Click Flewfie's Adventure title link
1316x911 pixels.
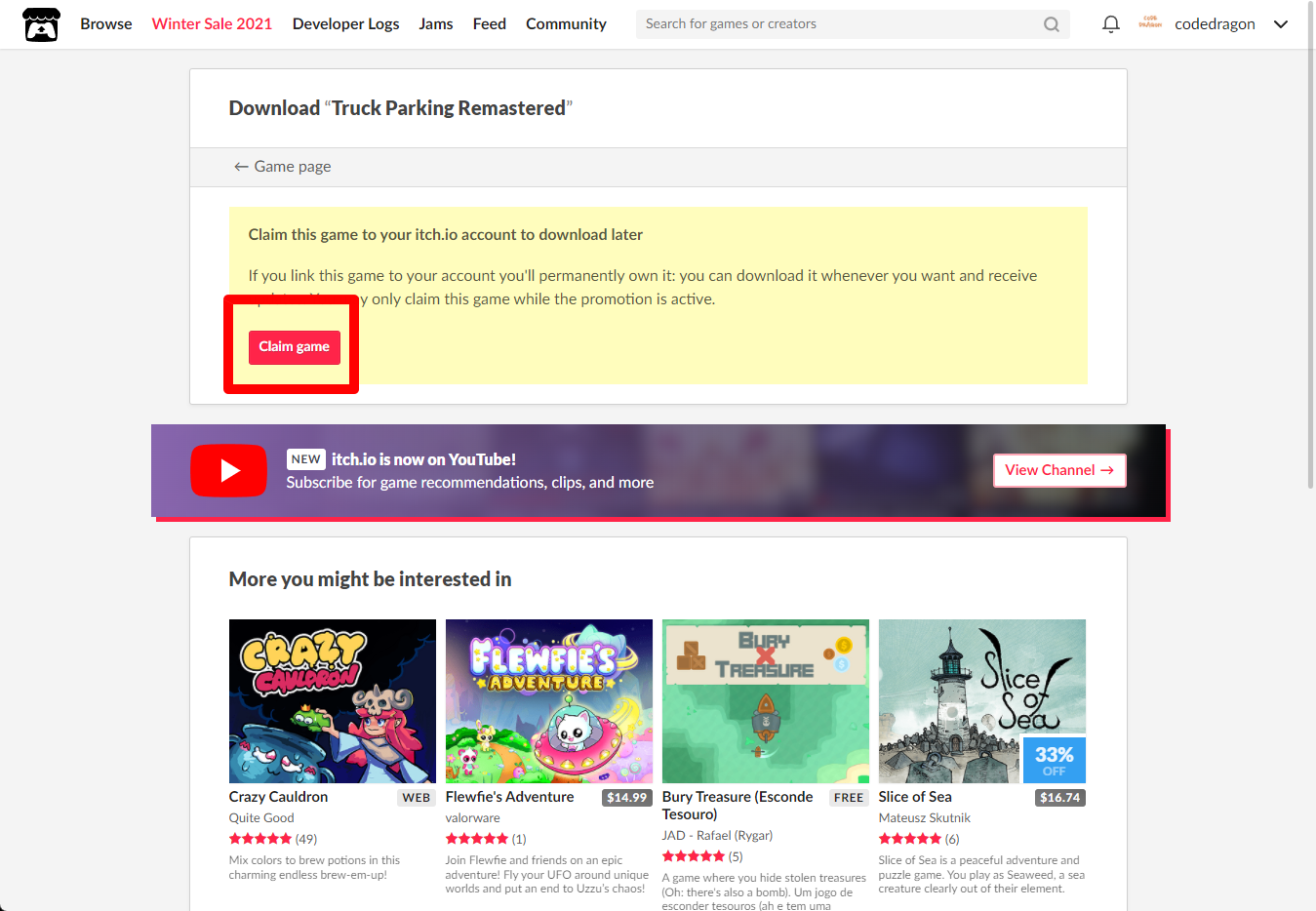509,797
